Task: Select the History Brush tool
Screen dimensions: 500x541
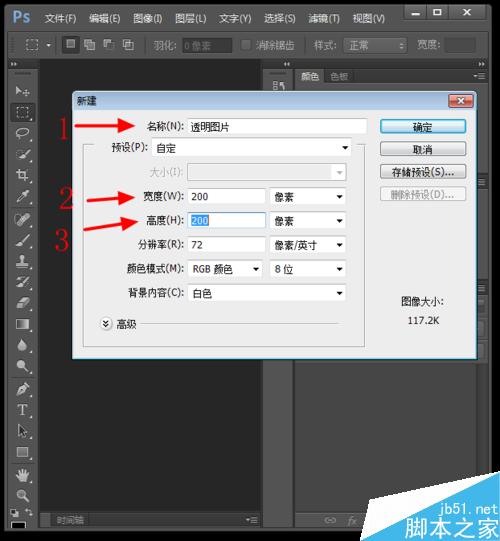Action: pos(22,282)
